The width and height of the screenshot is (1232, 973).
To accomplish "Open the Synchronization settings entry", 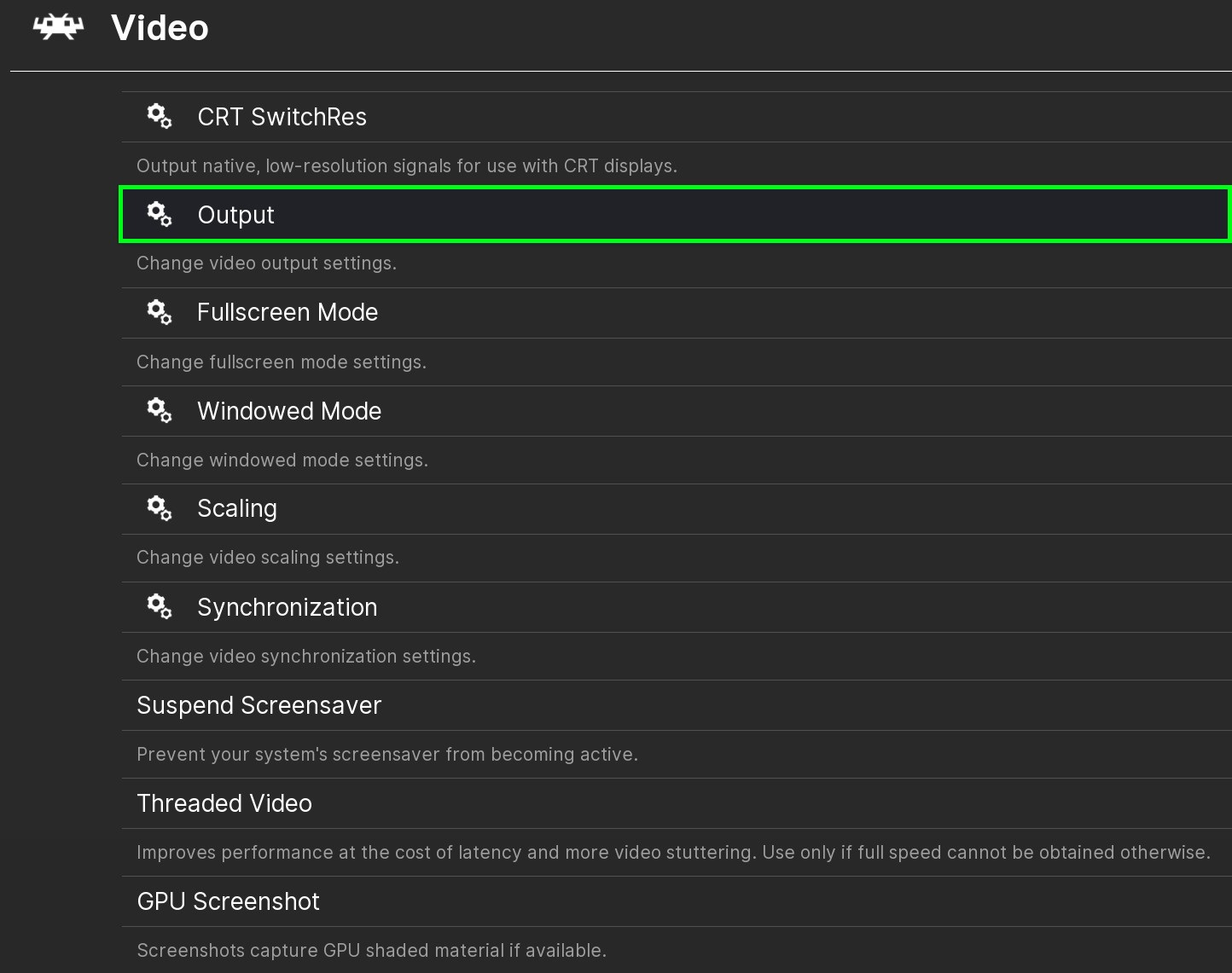I will 288,607.
